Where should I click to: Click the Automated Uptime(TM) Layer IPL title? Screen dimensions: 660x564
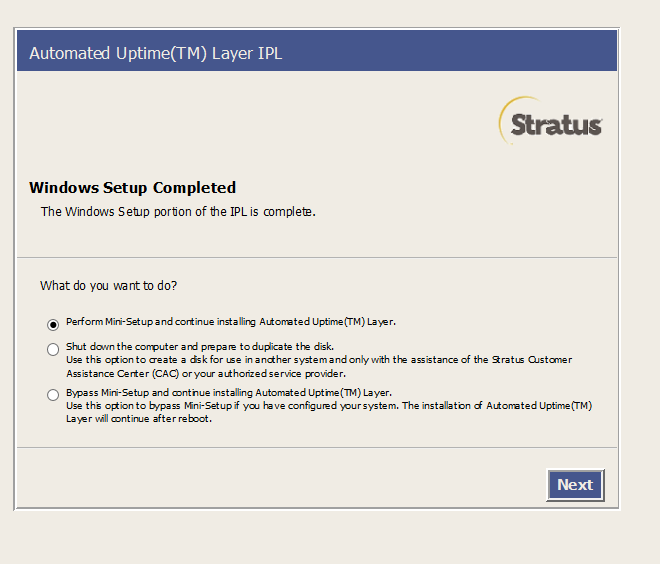click(156, 53)
